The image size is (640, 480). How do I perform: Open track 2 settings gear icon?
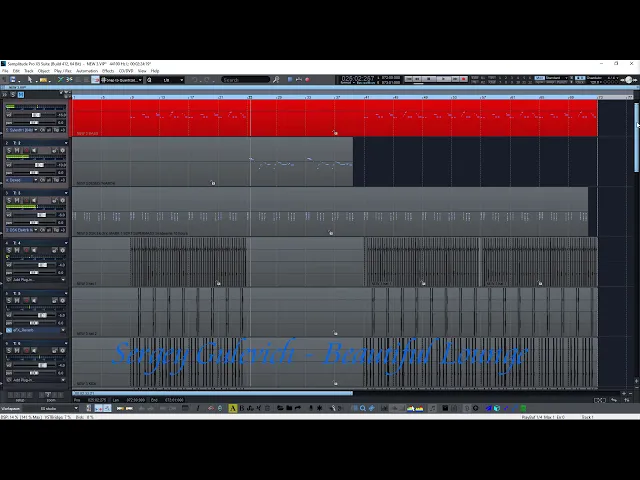coord(62,151)
